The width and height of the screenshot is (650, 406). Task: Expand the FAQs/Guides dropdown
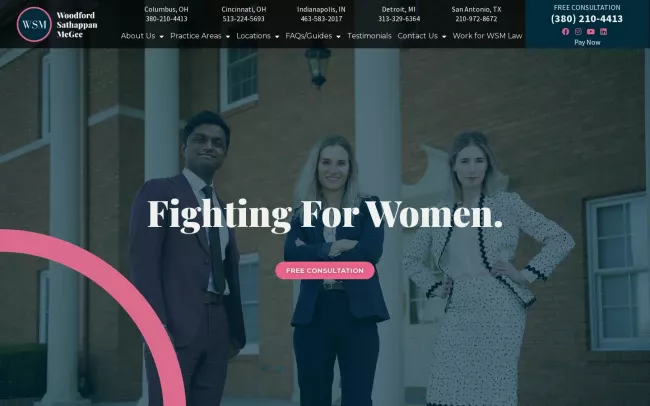click(x=313, y=36)
